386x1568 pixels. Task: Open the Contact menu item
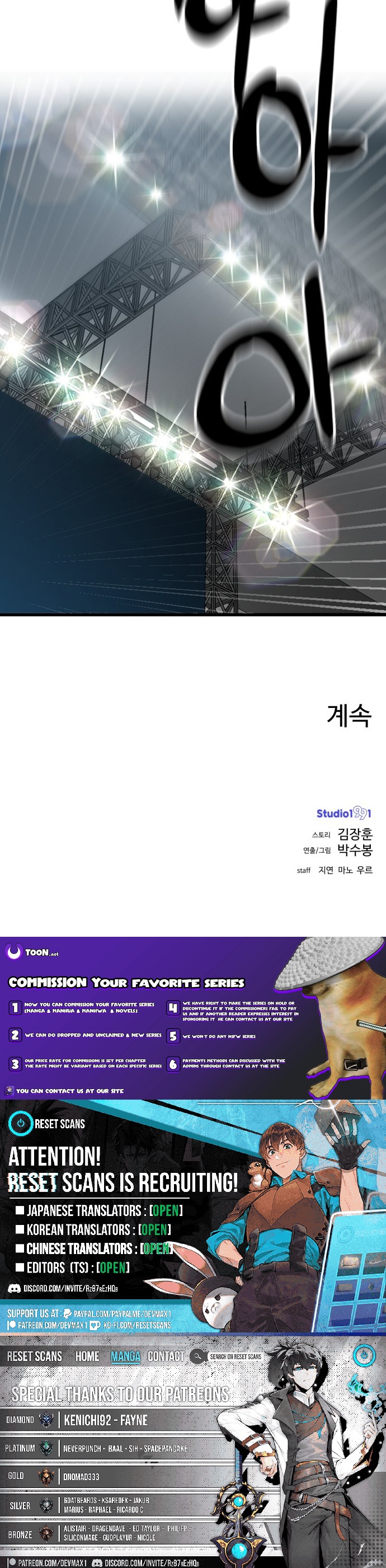click(x=166, y=1356)
